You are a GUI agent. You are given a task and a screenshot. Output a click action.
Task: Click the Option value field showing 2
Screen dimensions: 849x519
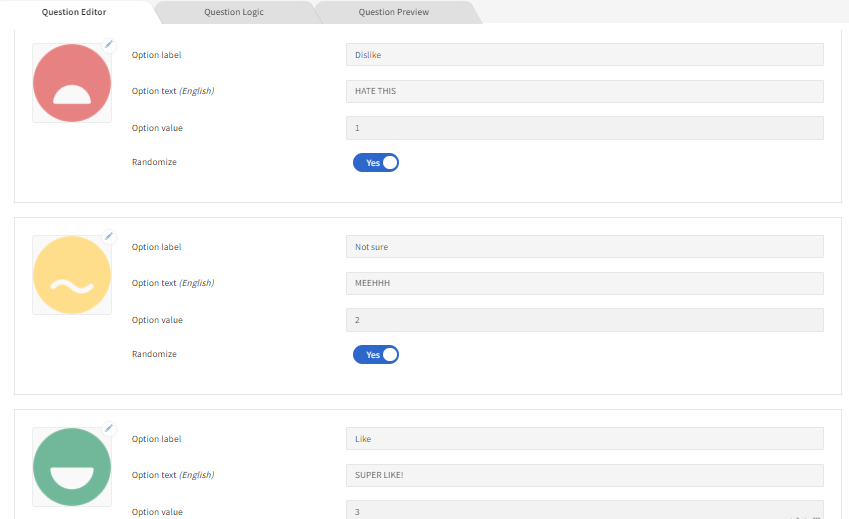point(585,320)
